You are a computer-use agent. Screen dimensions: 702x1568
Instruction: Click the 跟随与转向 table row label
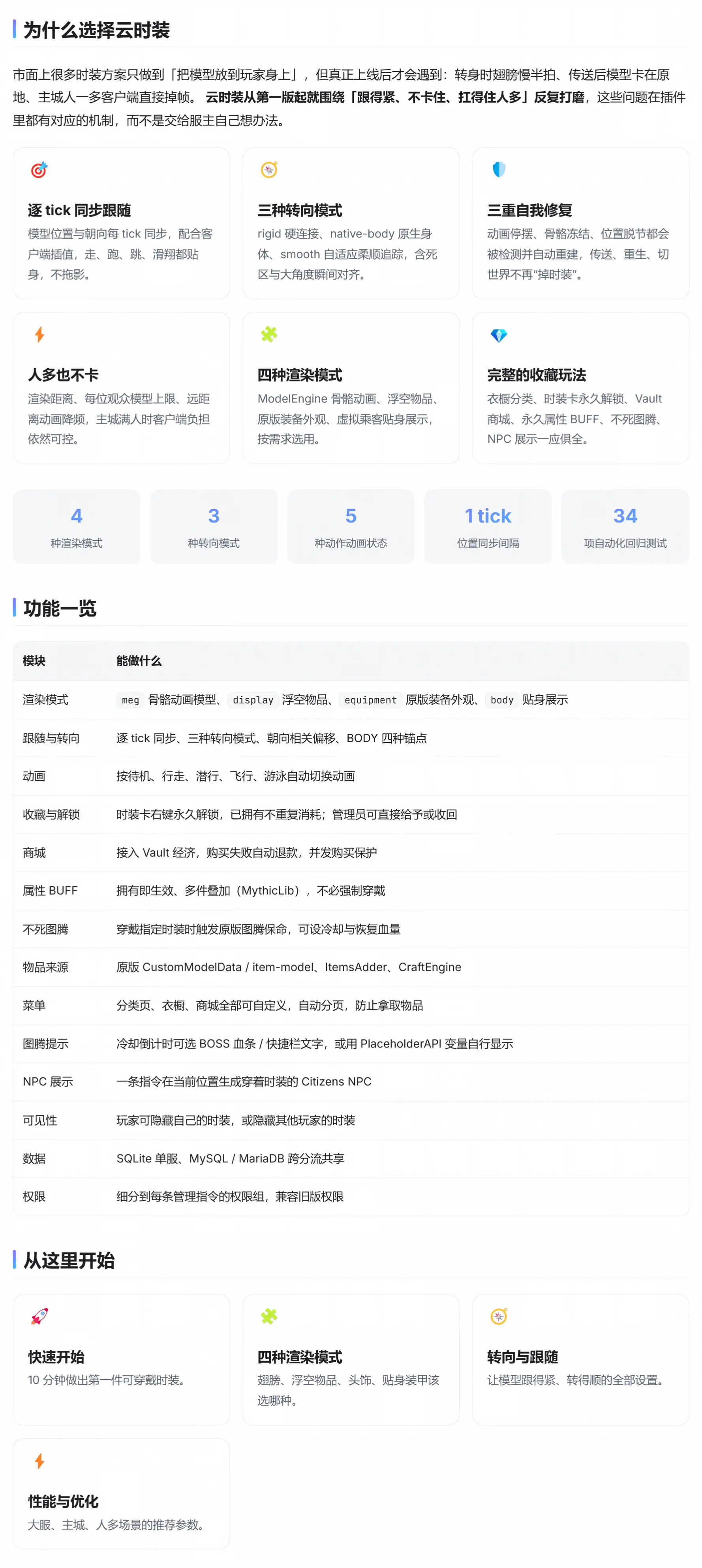click(51, 738)
